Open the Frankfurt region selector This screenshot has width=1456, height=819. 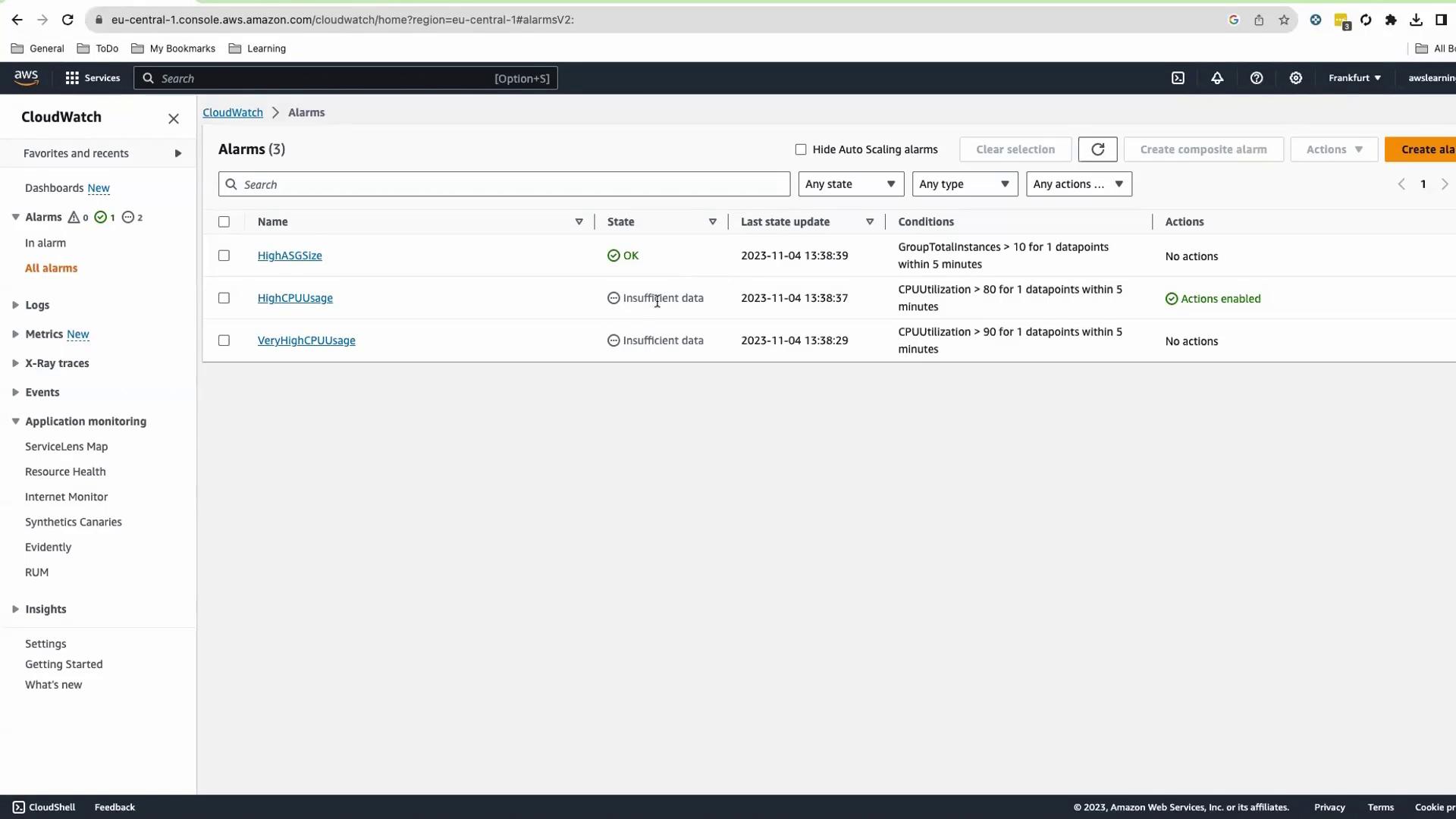pos(1354,78)
